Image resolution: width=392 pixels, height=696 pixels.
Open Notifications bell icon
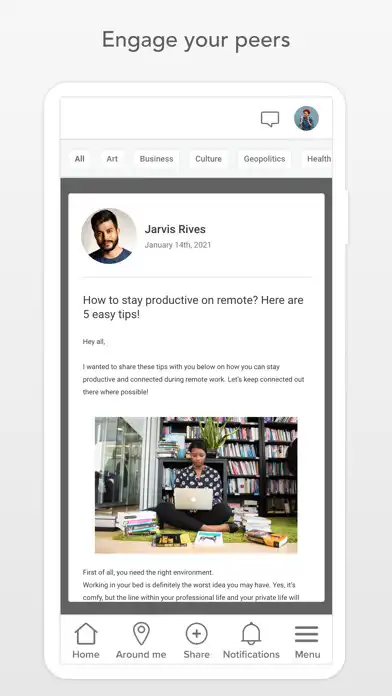pos(251,634)
